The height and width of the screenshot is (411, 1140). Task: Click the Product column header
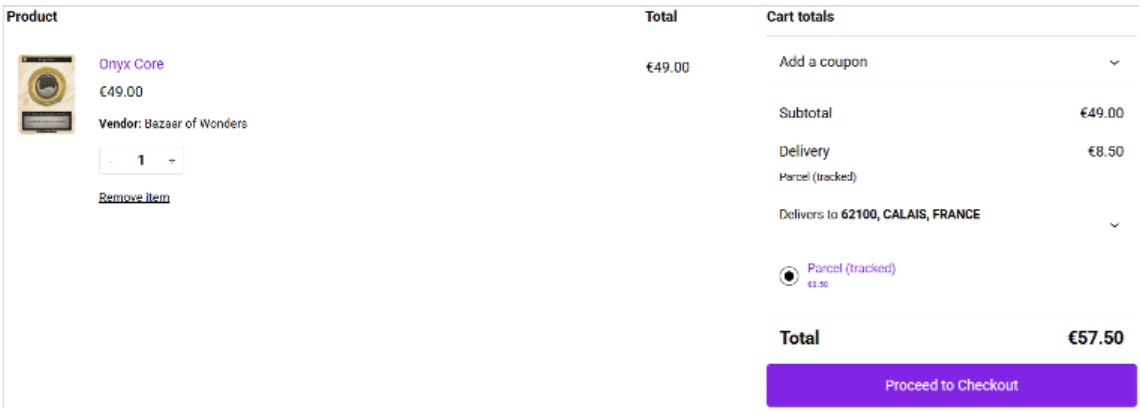(x=32, y=17)
